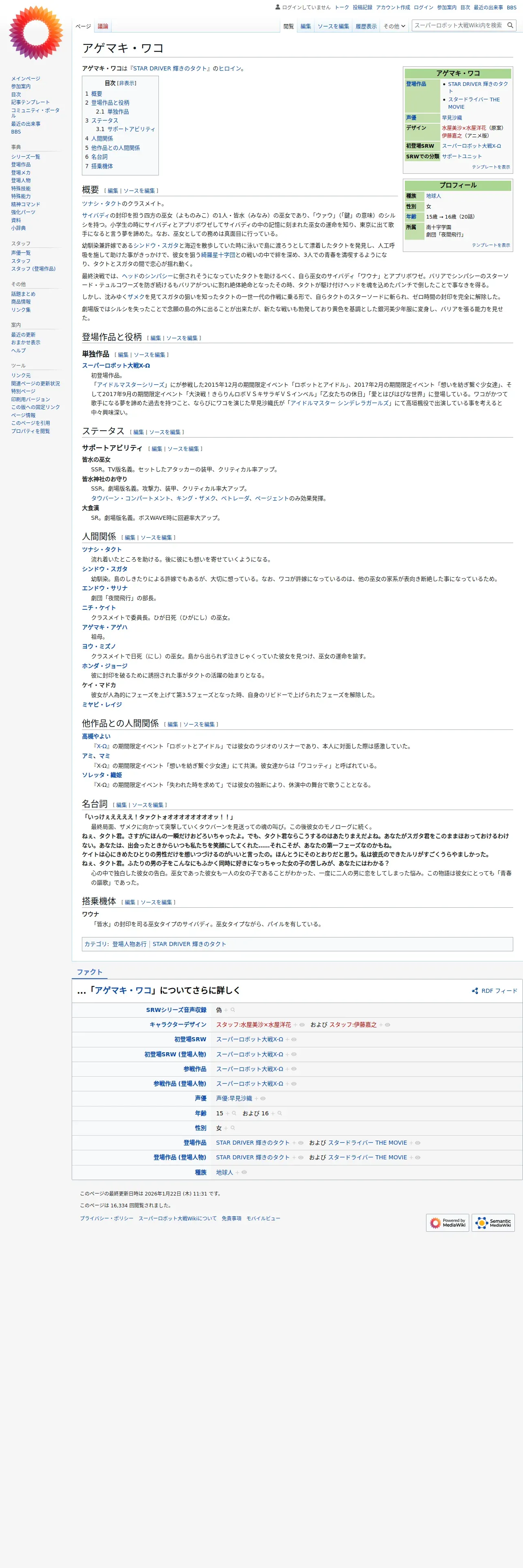Open 特別ページ in the sidebar tools
This screenshot has width=523, height=1568.
click(23, 392)
